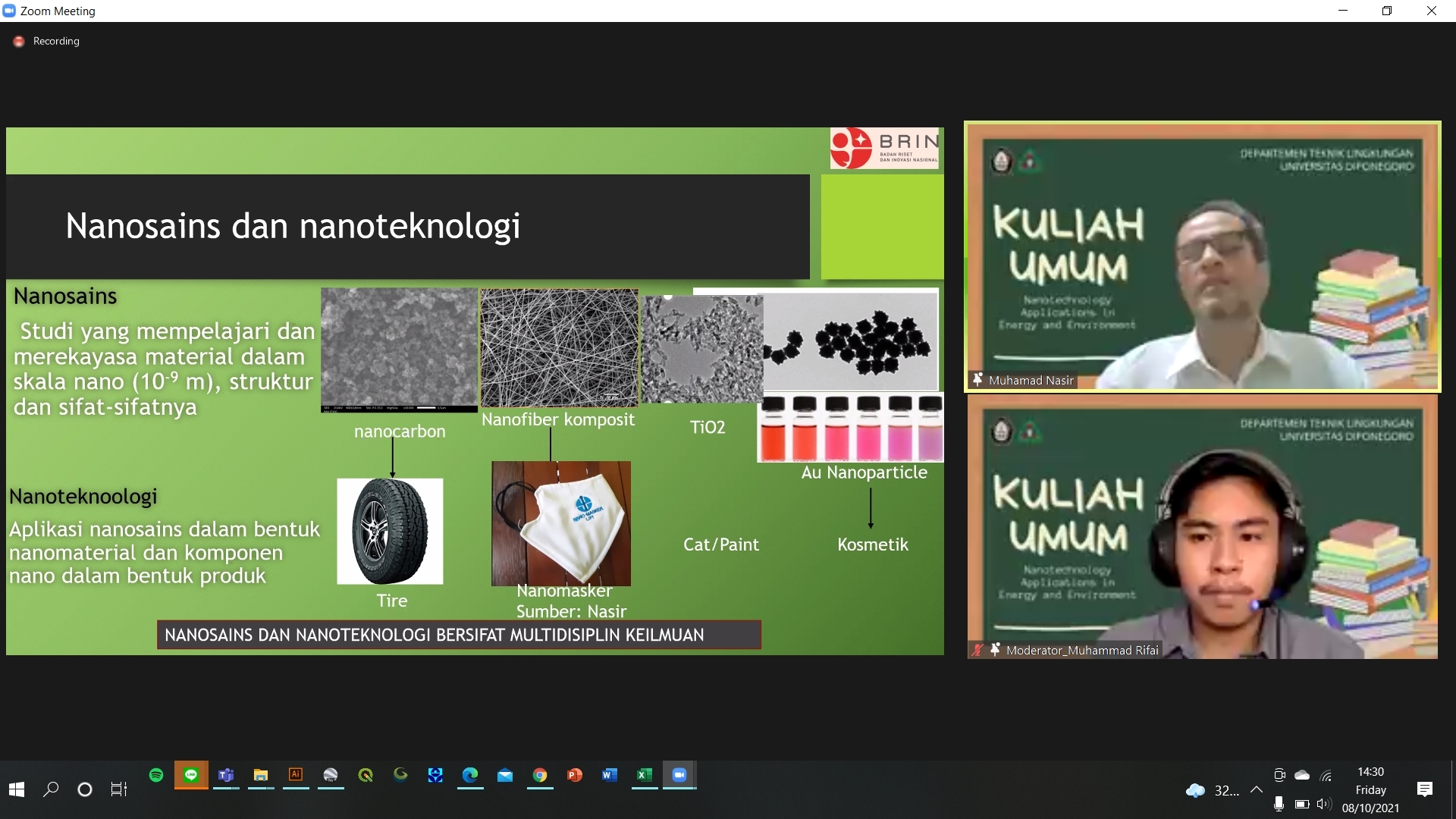
Task: Click the muted mic icon on Moderator_Muhammad Rifai's video
Action: 977,649
